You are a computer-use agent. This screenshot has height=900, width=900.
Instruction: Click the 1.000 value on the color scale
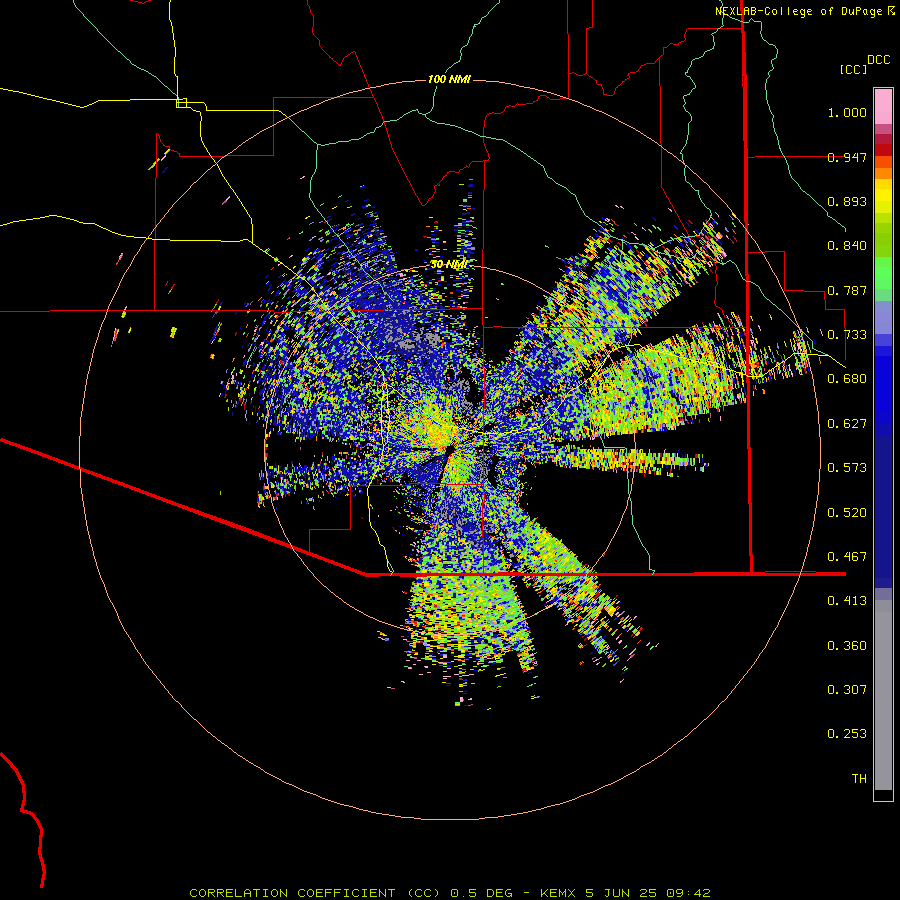(x=847, y=112)
